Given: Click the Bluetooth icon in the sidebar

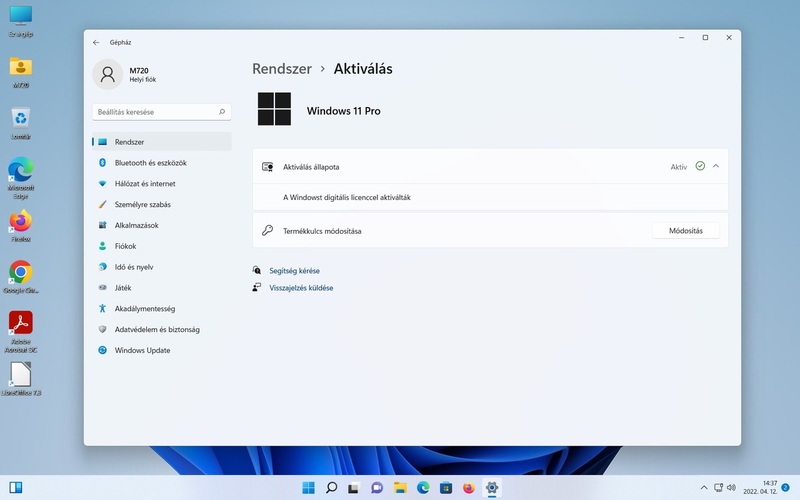Looking at the screenshot, I should pos(102,162).
